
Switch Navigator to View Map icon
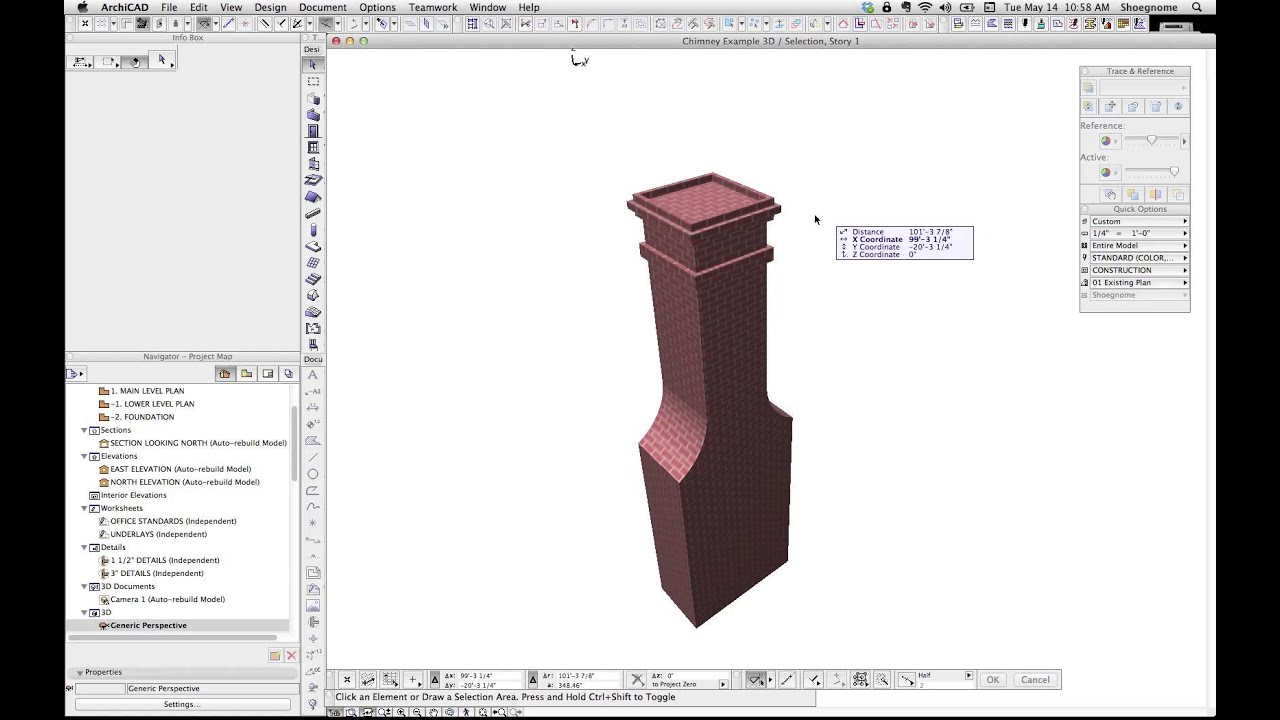(246, 374)
